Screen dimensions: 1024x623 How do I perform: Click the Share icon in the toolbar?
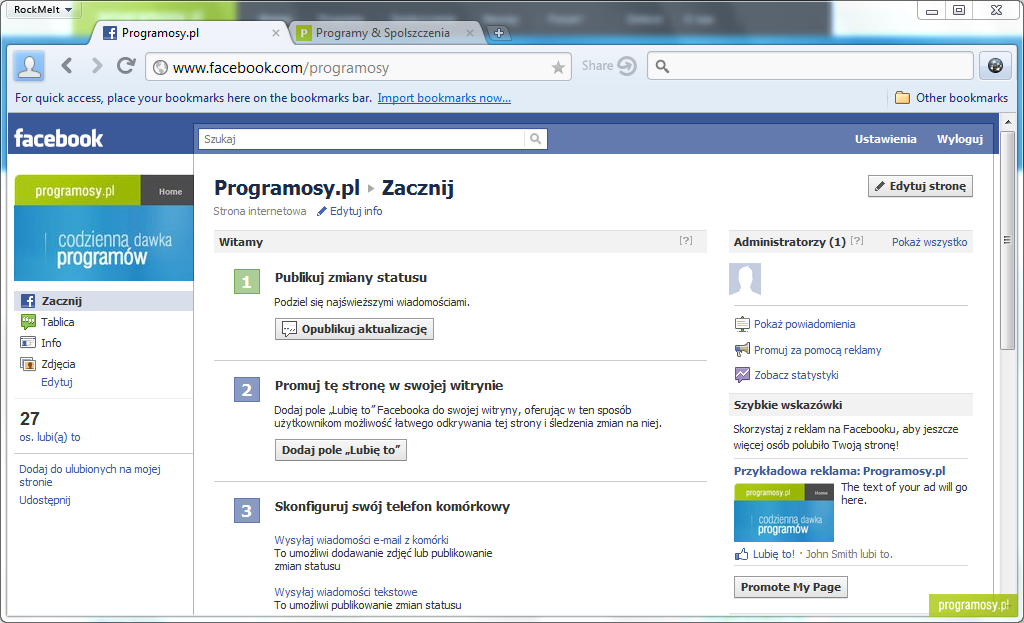point(626,66)
